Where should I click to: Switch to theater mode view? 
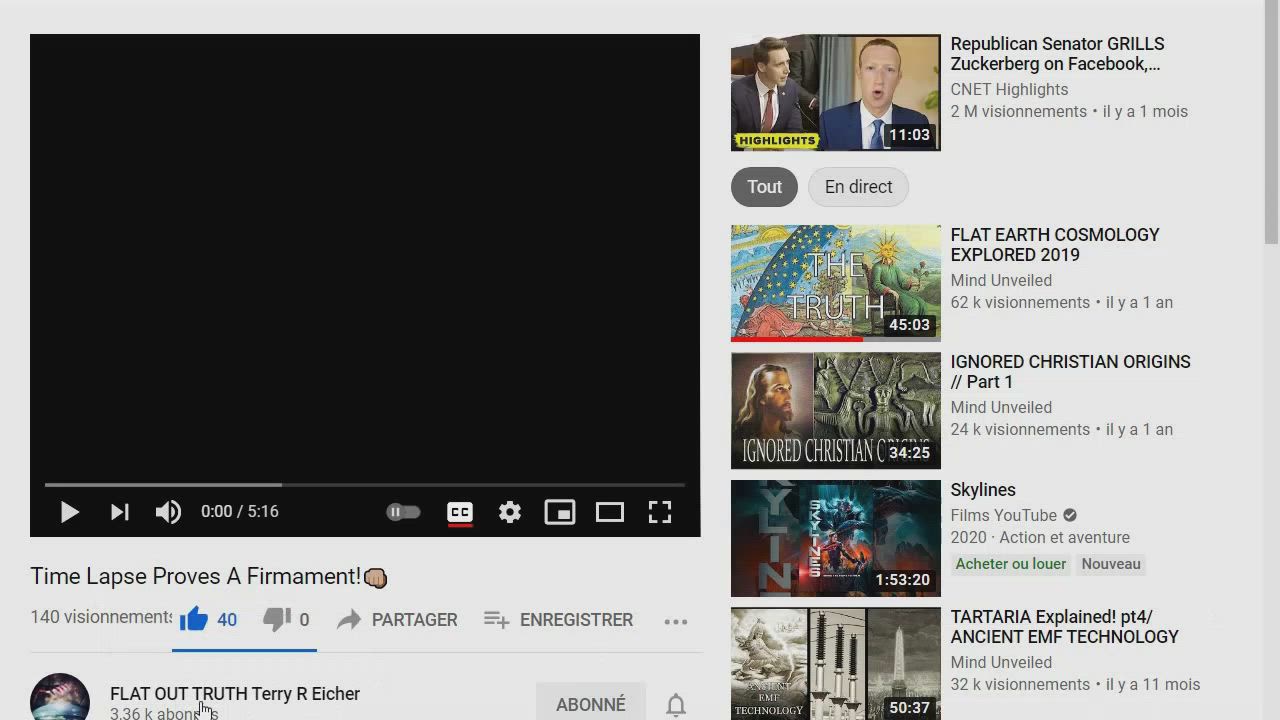[609, 512]
